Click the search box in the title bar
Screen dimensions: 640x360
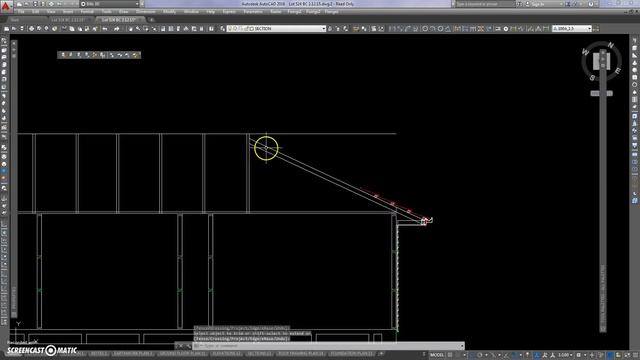[x=485, y=4]
